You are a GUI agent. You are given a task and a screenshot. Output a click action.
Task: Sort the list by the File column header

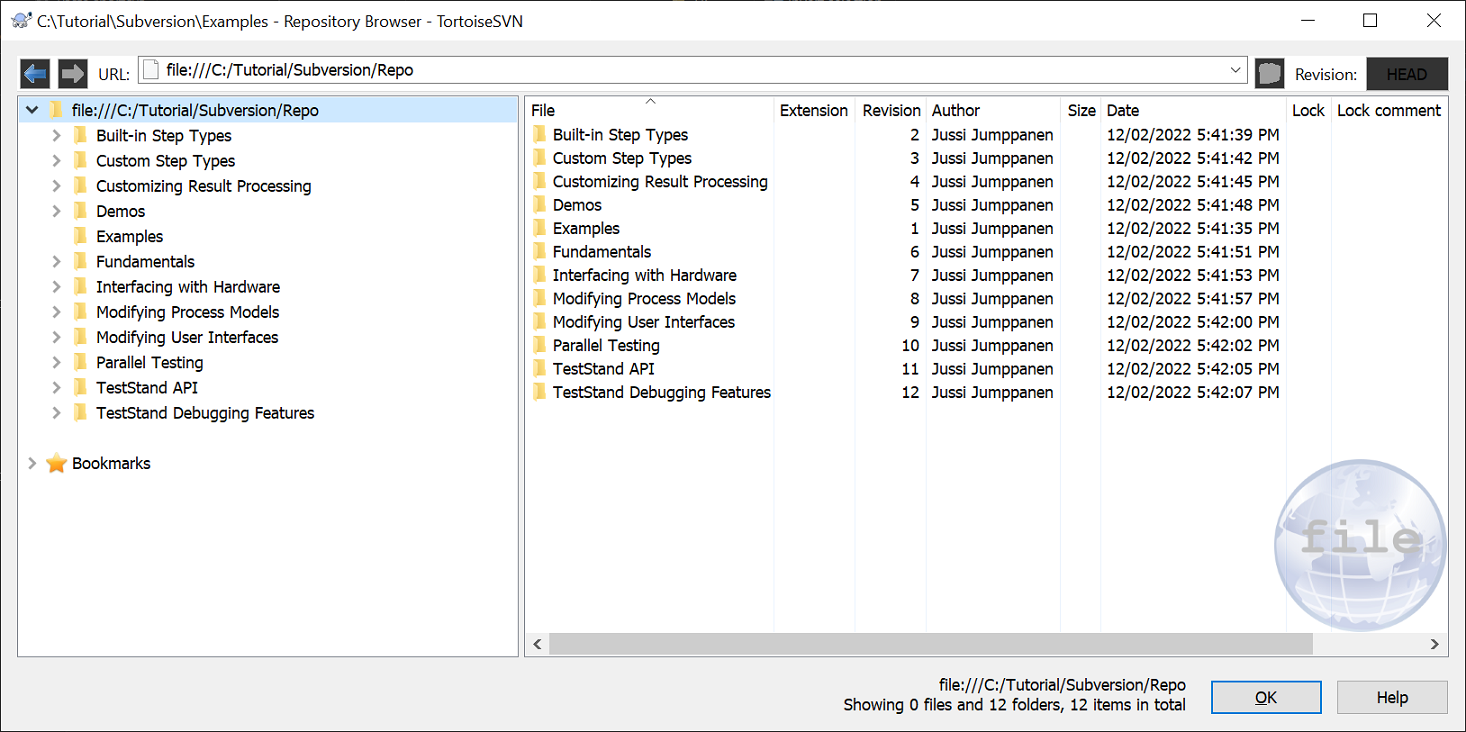pos(649,110)
